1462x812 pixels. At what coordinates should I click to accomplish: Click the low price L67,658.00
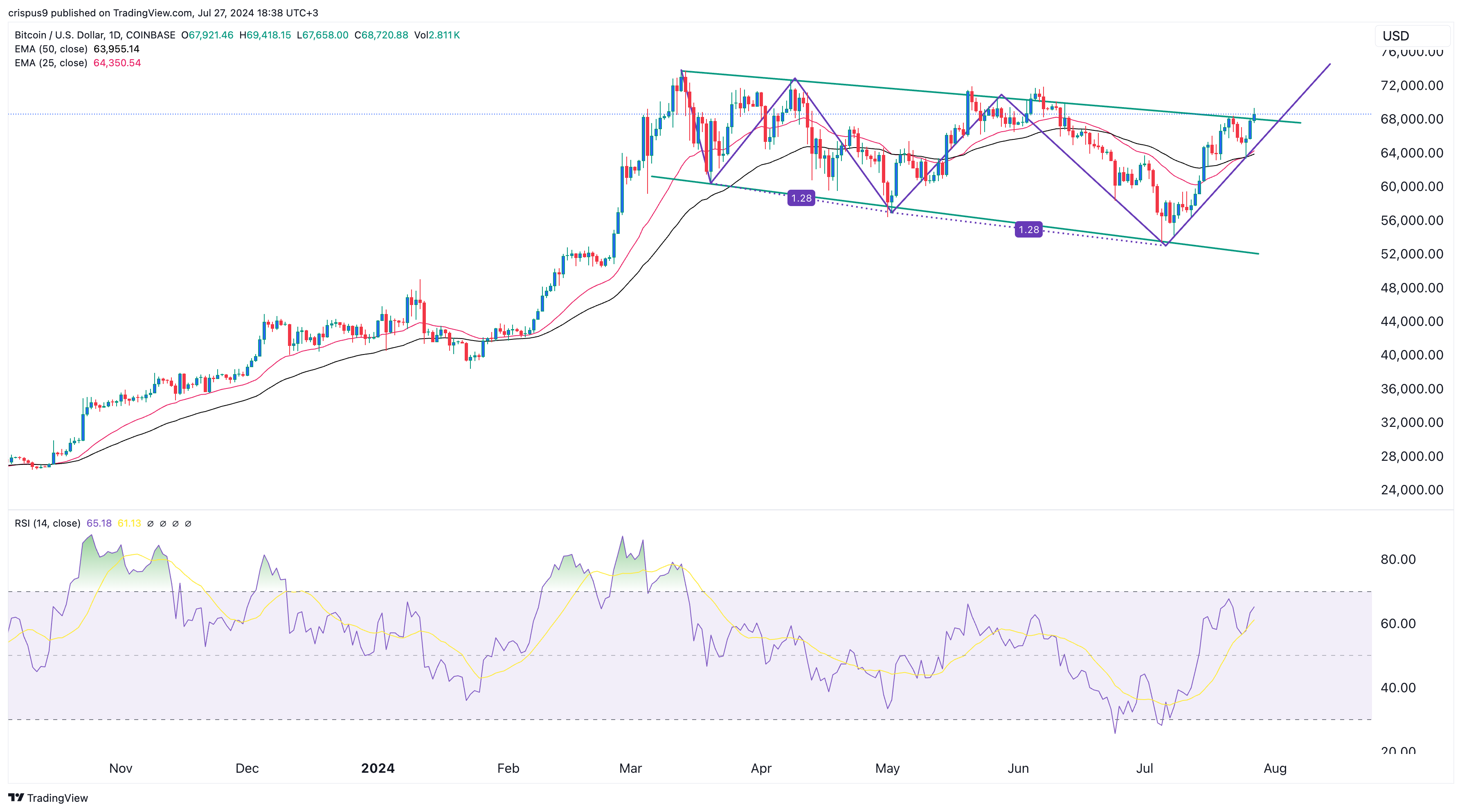tap(322, 35)
